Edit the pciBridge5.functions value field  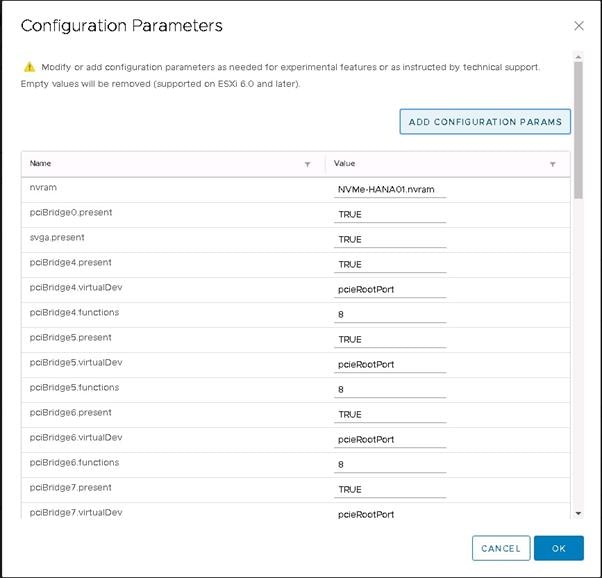390,390
